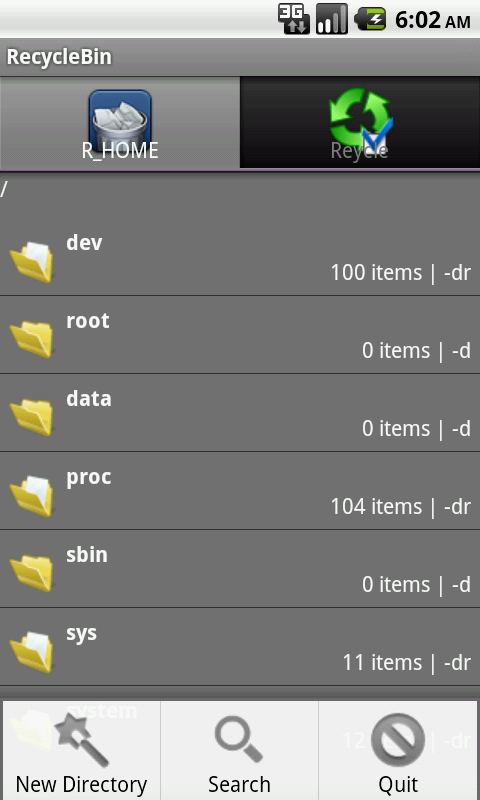Switch to the Recycle tab

coord(360,122)
